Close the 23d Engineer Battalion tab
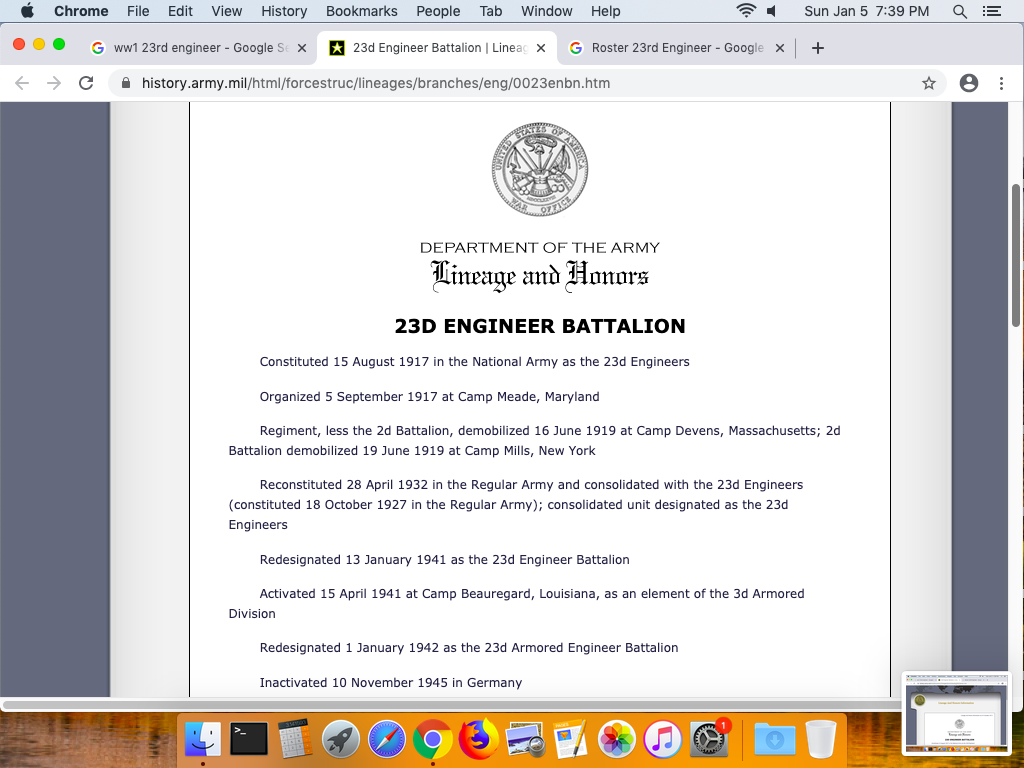 (541, 48)
